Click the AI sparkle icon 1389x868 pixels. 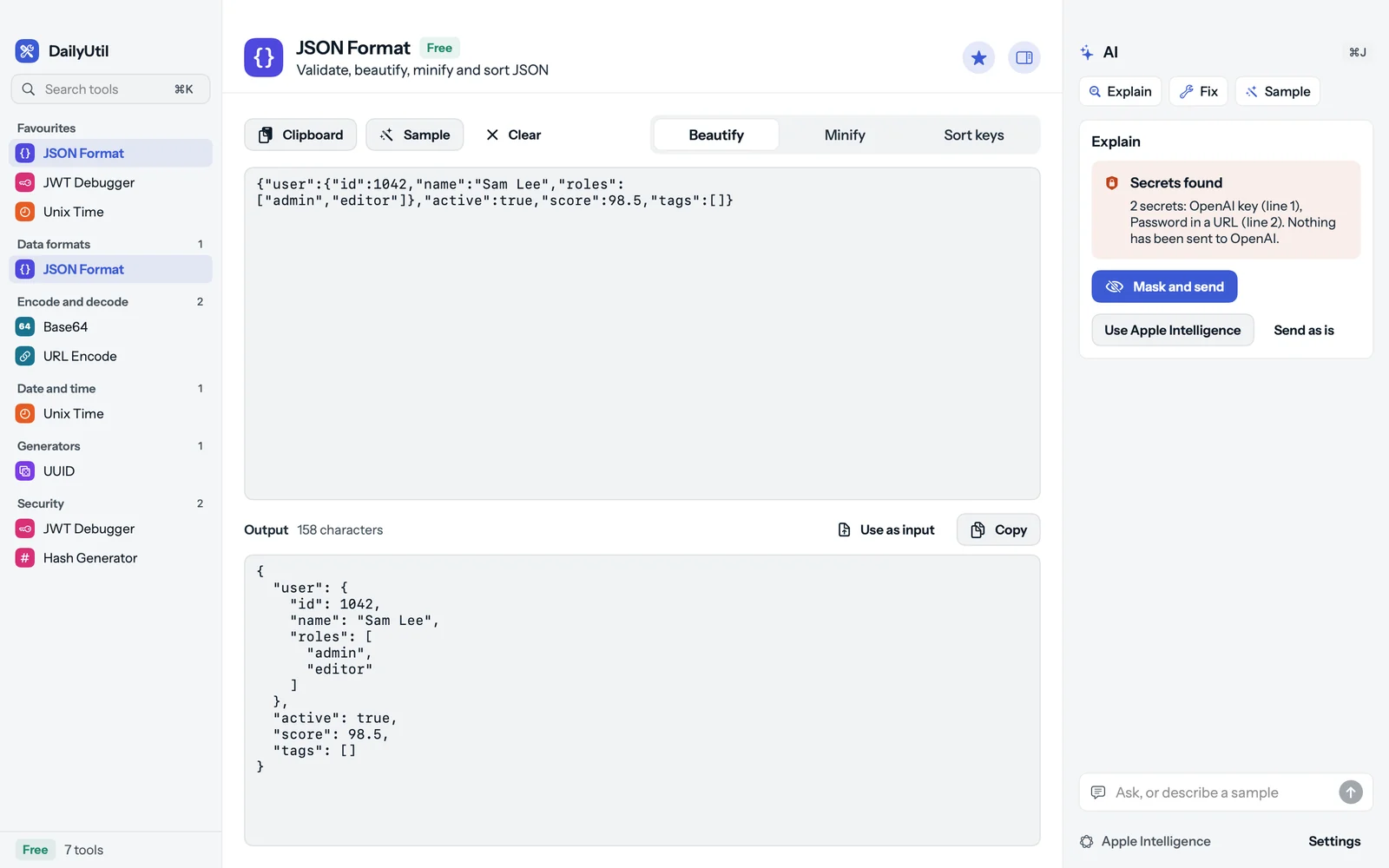click(1087, 52)
